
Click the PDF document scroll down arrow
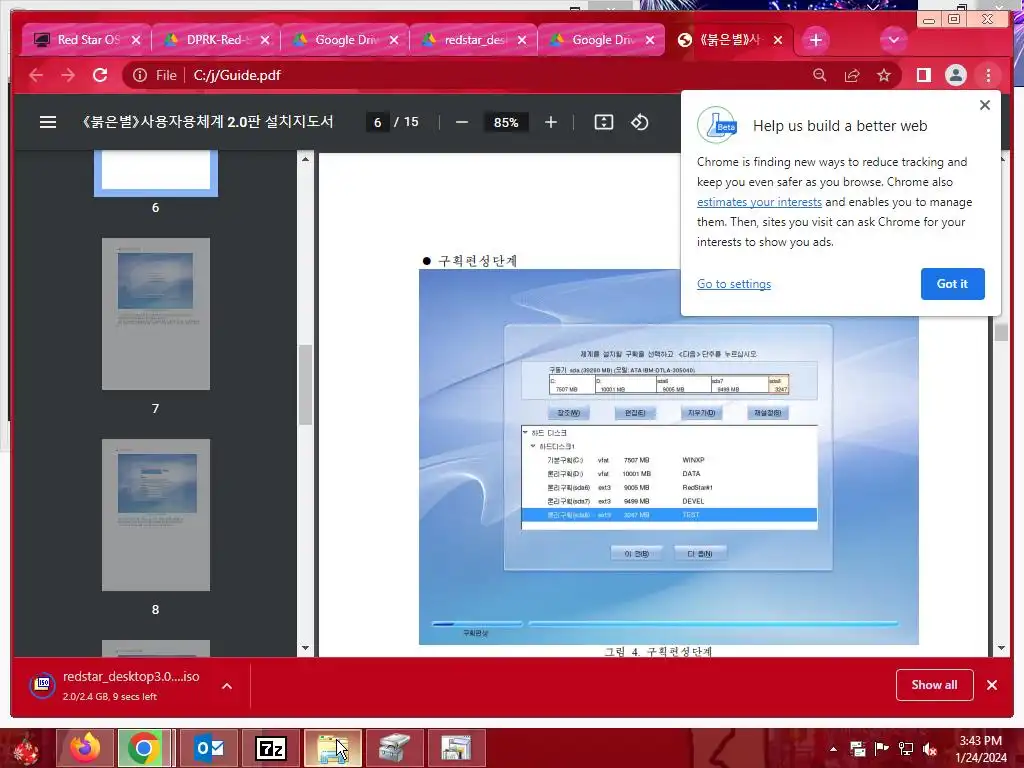[1001, 648]
